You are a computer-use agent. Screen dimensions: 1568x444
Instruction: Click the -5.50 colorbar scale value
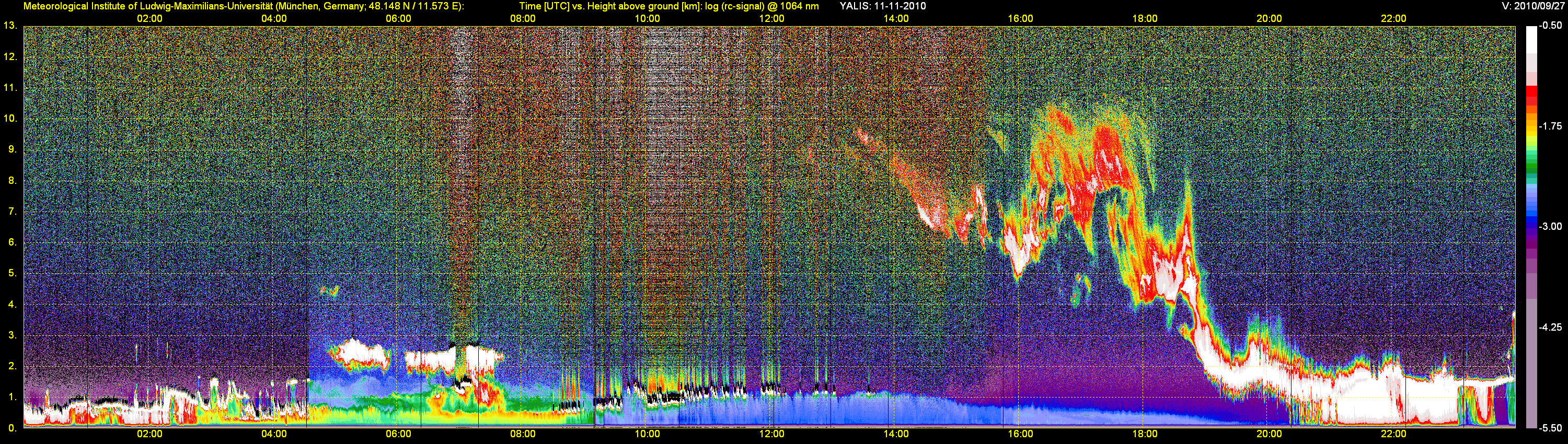point(1550,428)
